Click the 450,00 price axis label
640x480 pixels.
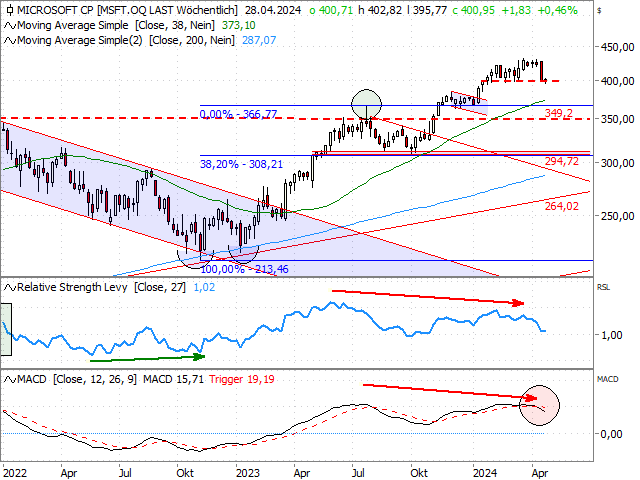[618, 47]
